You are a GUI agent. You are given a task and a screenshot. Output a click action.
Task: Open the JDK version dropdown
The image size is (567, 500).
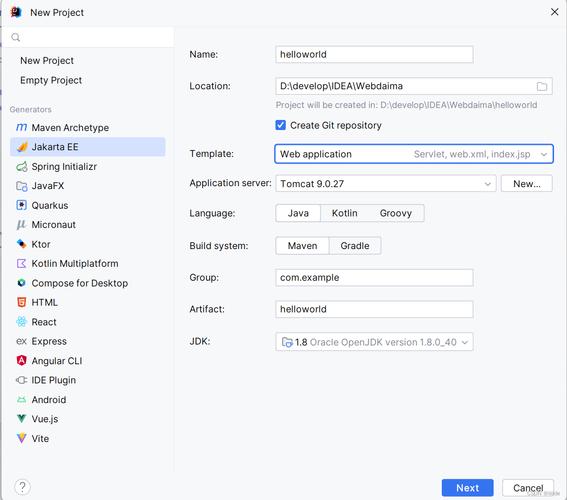pyautogui.click(x=374, y=342)
